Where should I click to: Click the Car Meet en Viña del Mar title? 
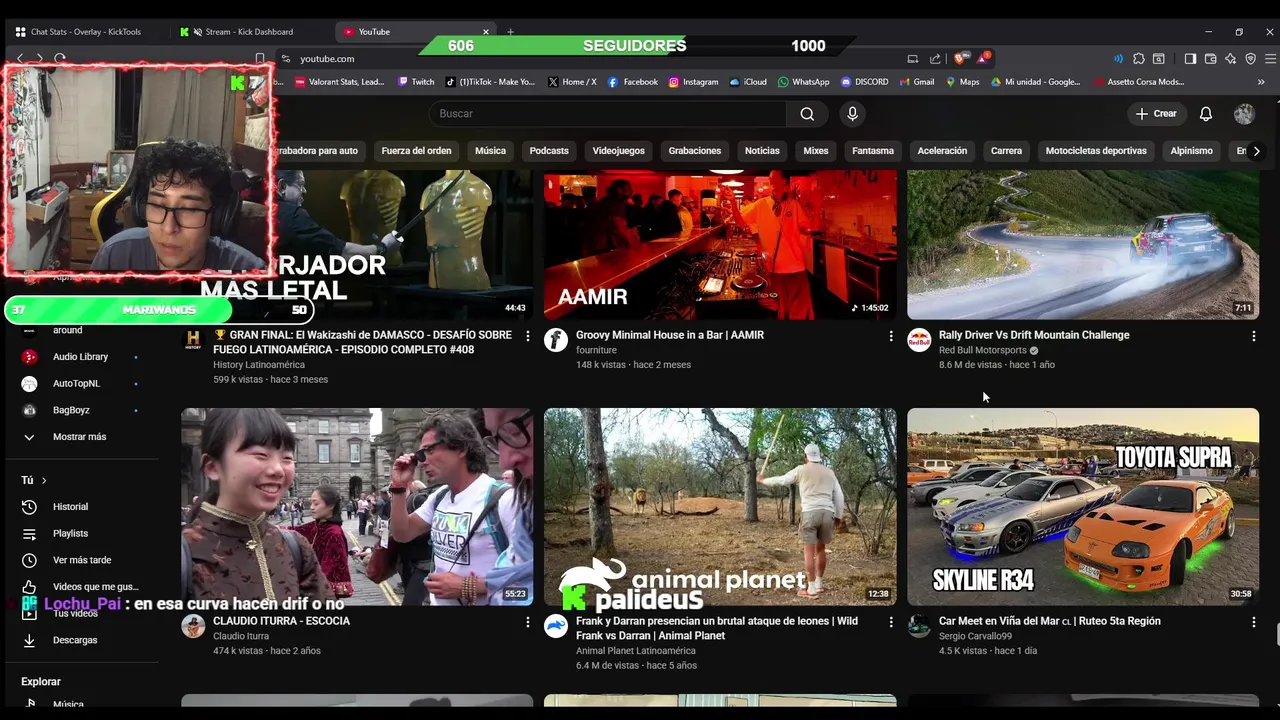coord(1050,621)
